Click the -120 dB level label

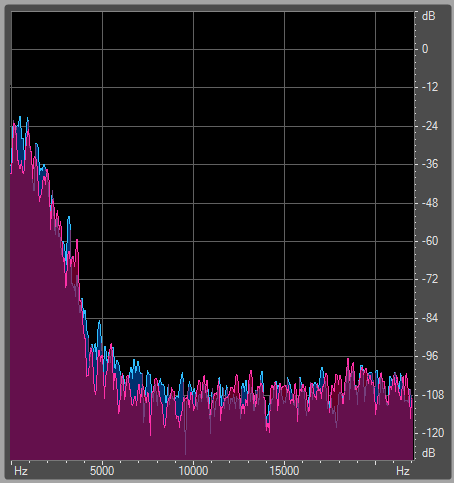(x=433, y=433)
